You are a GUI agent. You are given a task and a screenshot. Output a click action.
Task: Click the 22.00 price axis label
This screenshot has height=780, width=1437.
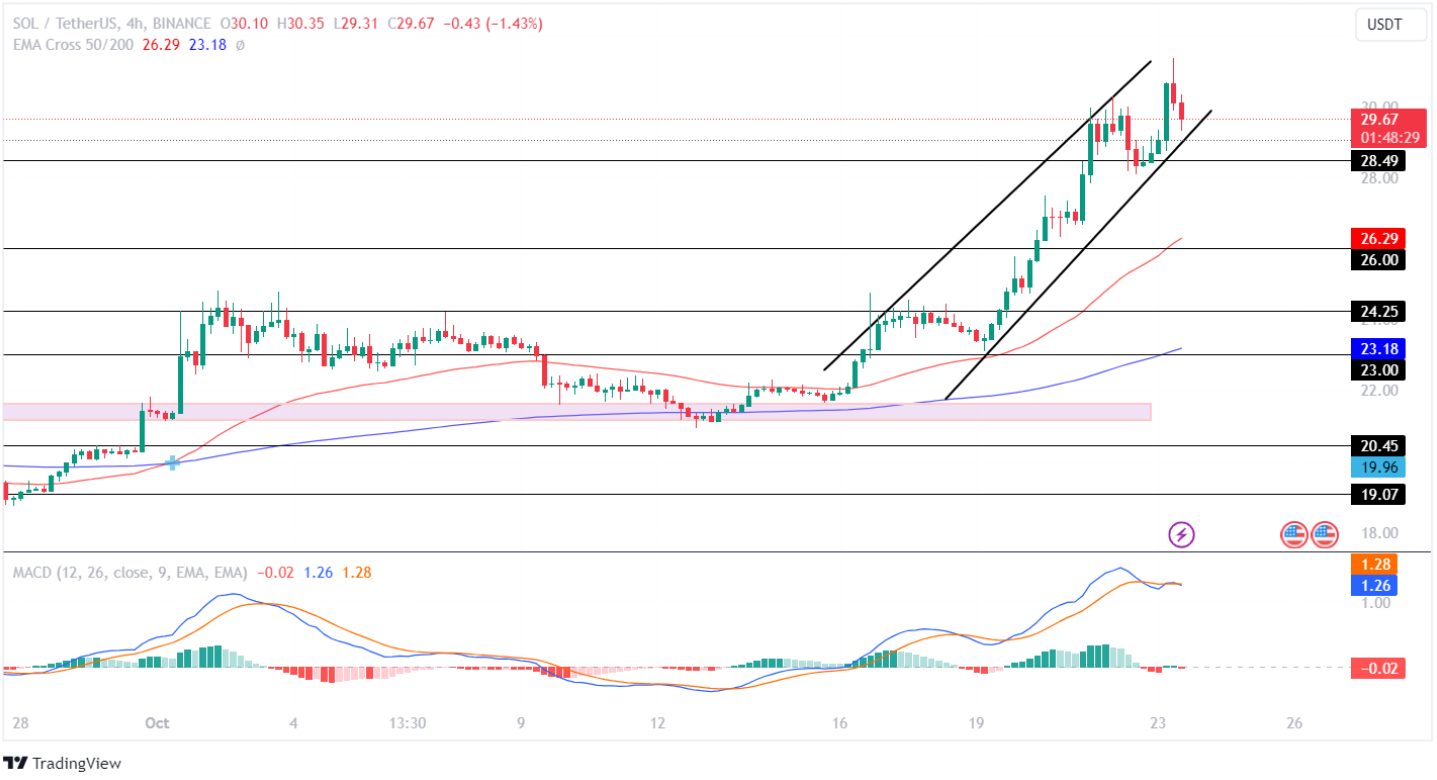pos(1380,390)
